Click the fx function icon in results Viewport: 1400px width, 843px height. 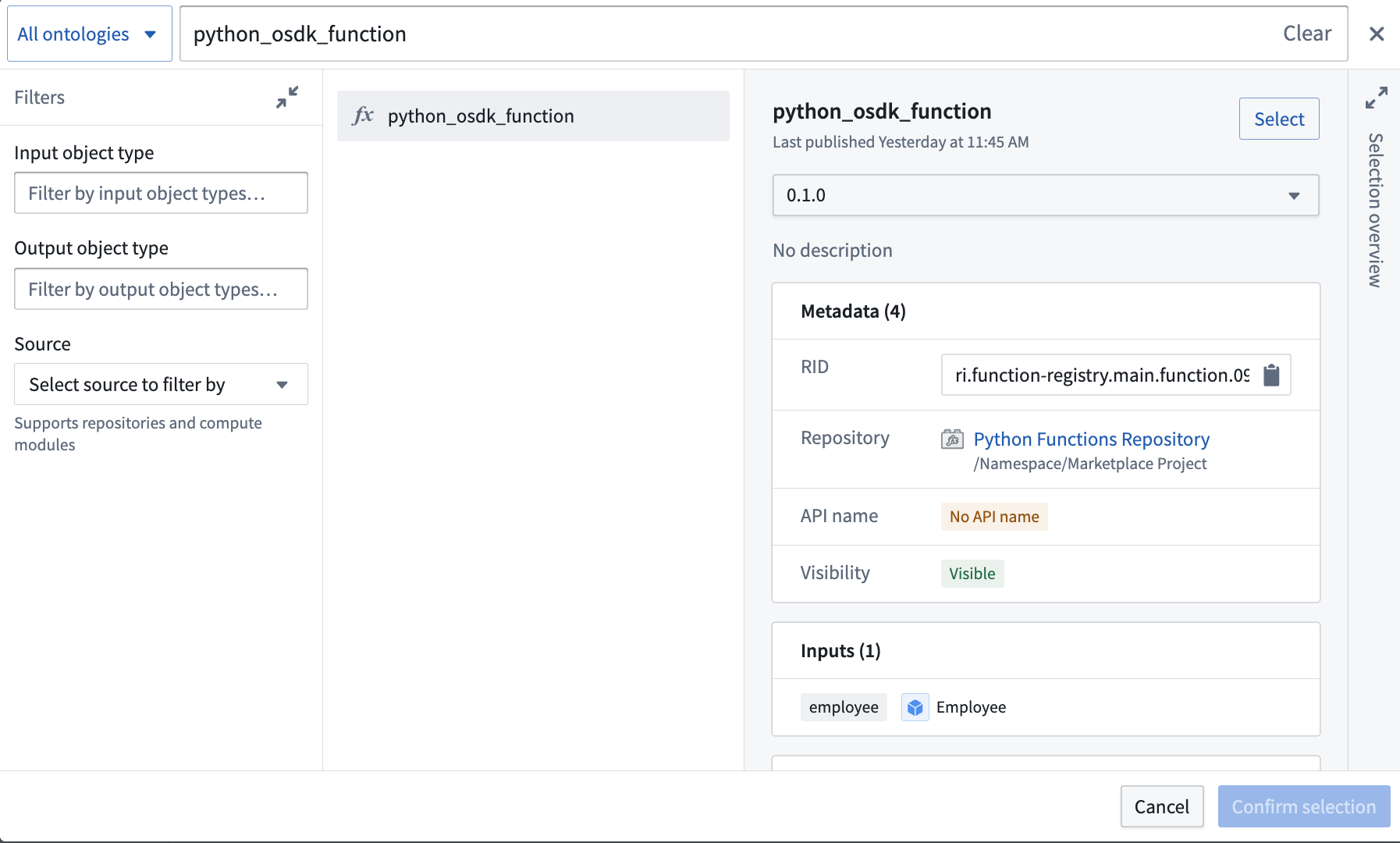pos(363,116)
